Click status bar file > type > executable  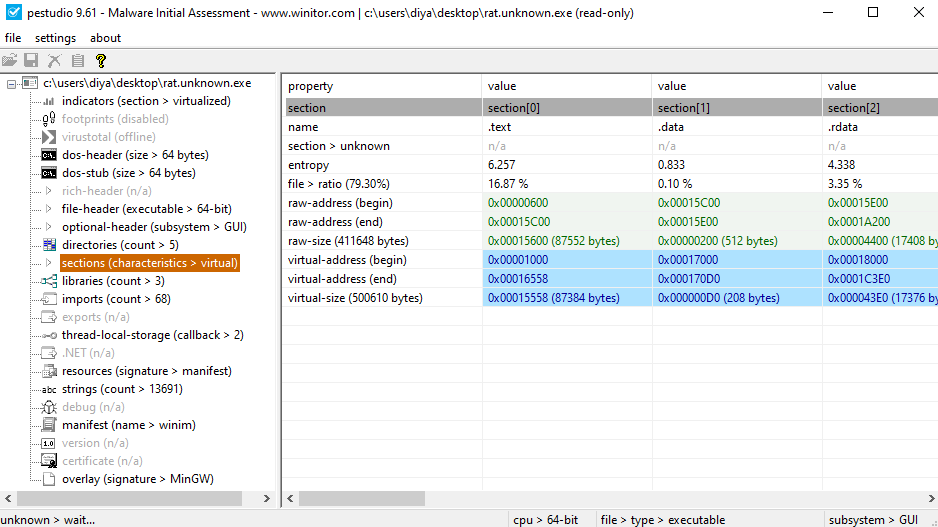click(x=663, y=520)
